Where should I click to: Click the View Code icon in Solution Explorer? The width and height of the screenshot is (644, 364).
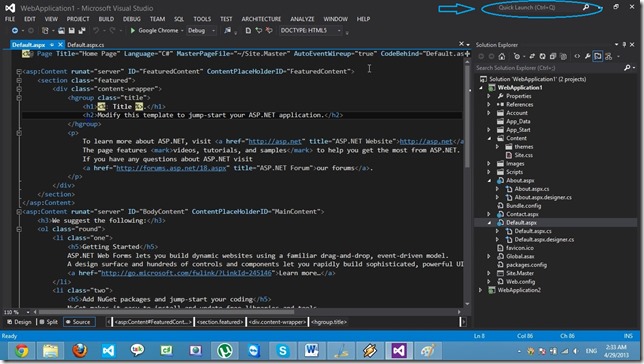[x=577, y=56]
